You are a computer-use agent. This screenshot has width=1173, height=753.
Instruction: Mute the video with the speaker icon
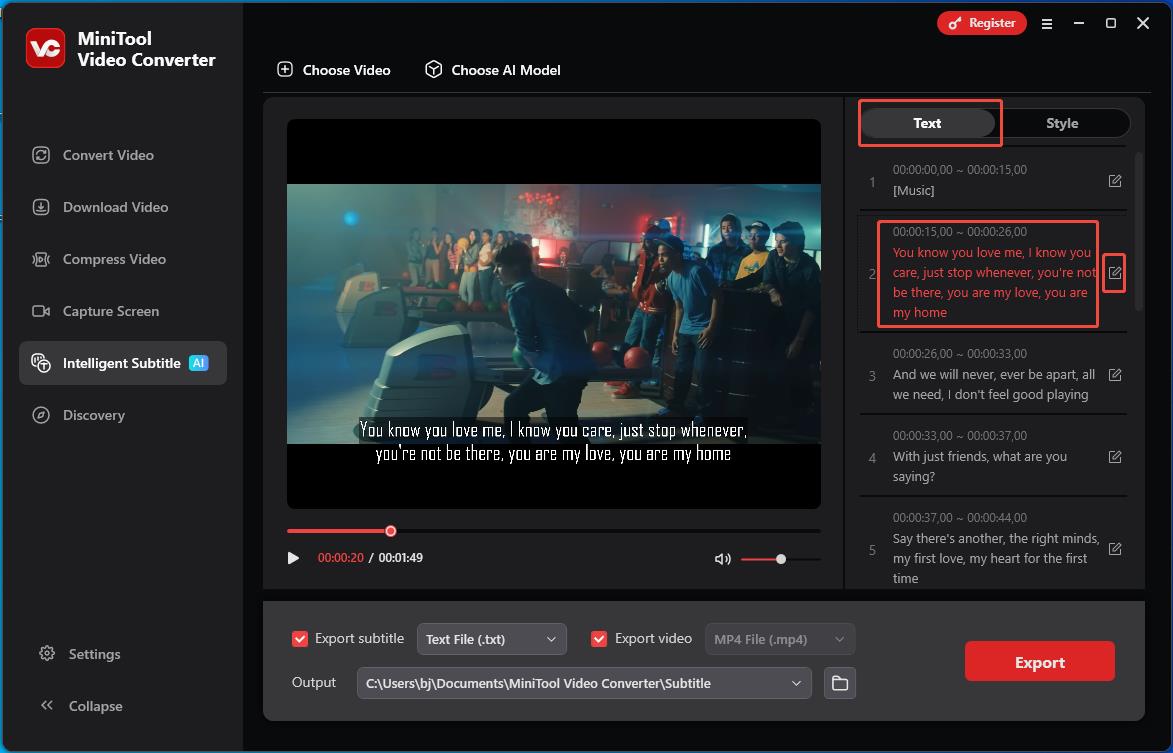pos(722,559)
